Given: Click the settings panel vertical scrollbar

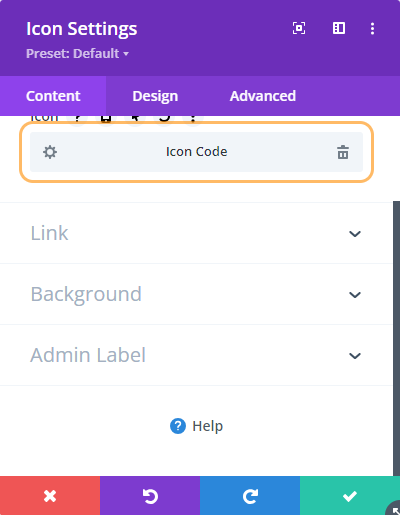Looking at the screenshot, I should (396, 338).
